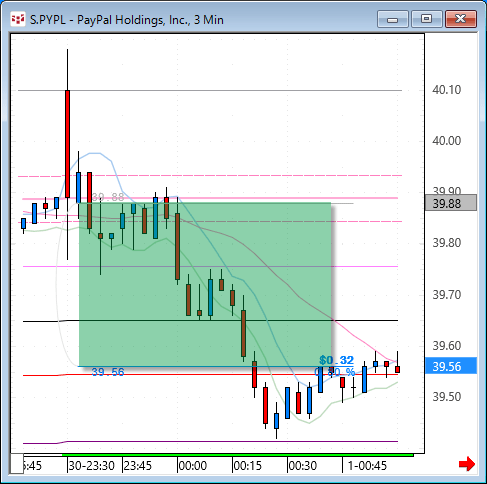Minimize the S.PYPL chart window
The height and width of the screenshot is (484, 487).
point(393,19)
